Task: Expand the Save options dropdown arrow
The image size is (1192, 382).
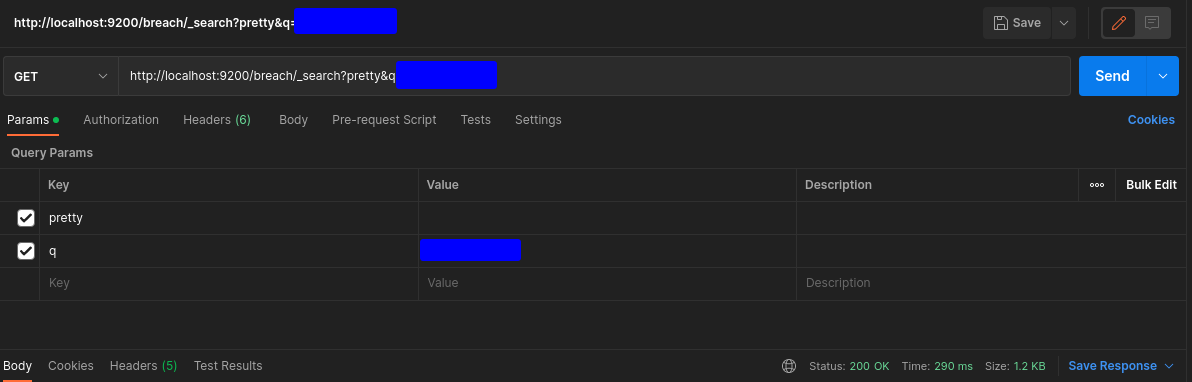Action: coord(1063,23)
